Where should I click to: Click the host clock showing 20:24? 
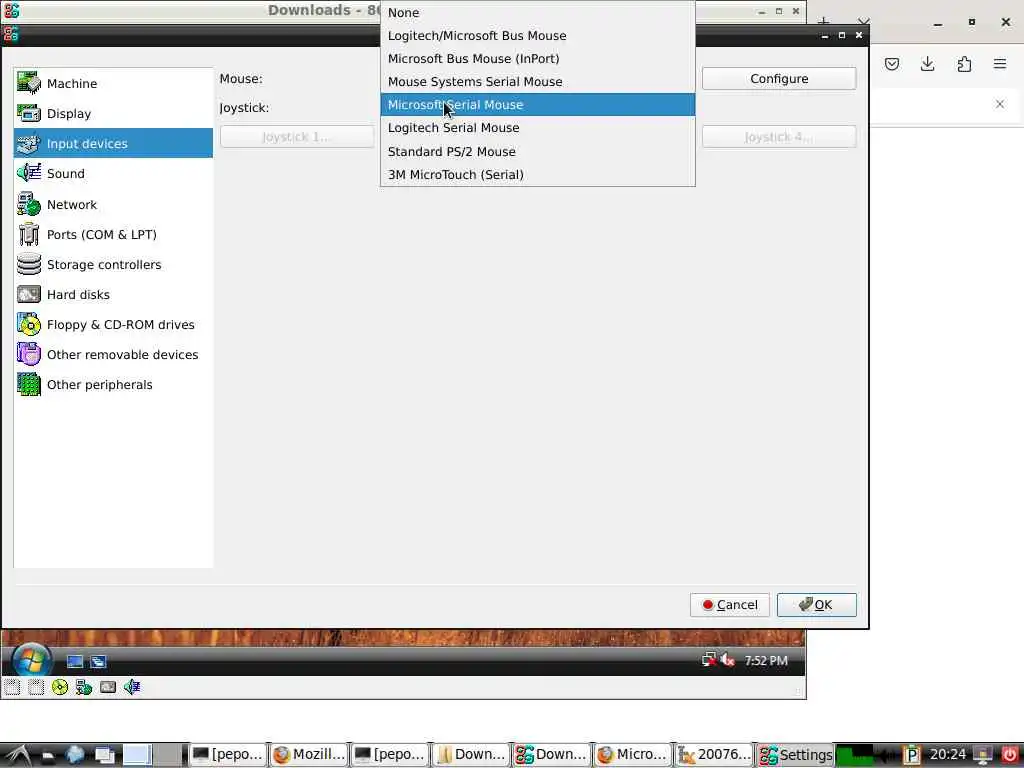948,754
